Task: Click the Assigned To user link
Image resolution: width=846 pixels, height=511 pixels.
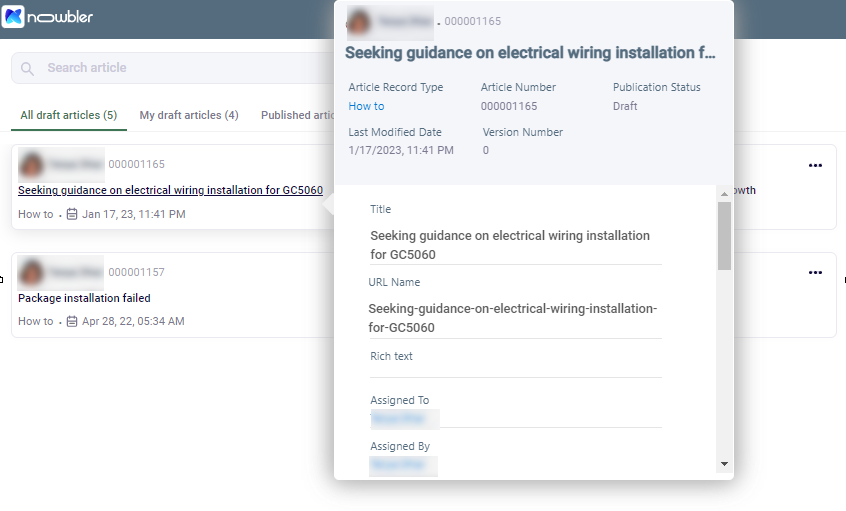Action: tap(405, 419)
